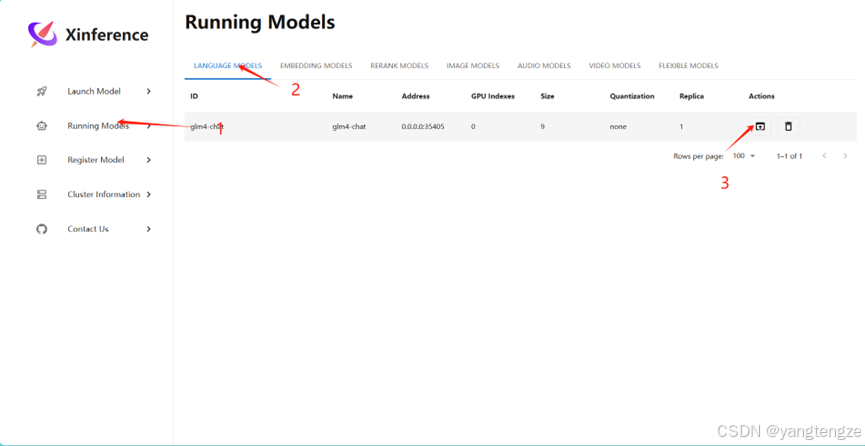This screenshot has height=446, width=865.
Task: Switch to the Rerank Models tab
Action: pyautogui.click(x=399, y=66)
